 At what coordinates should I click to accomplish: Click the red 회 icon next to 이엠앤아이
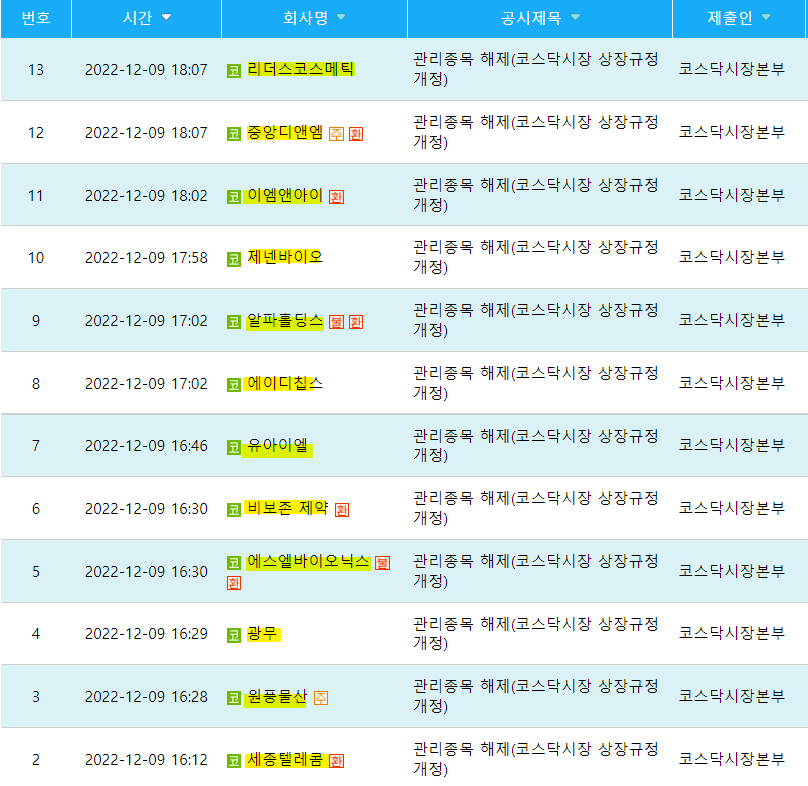[336, 196]
